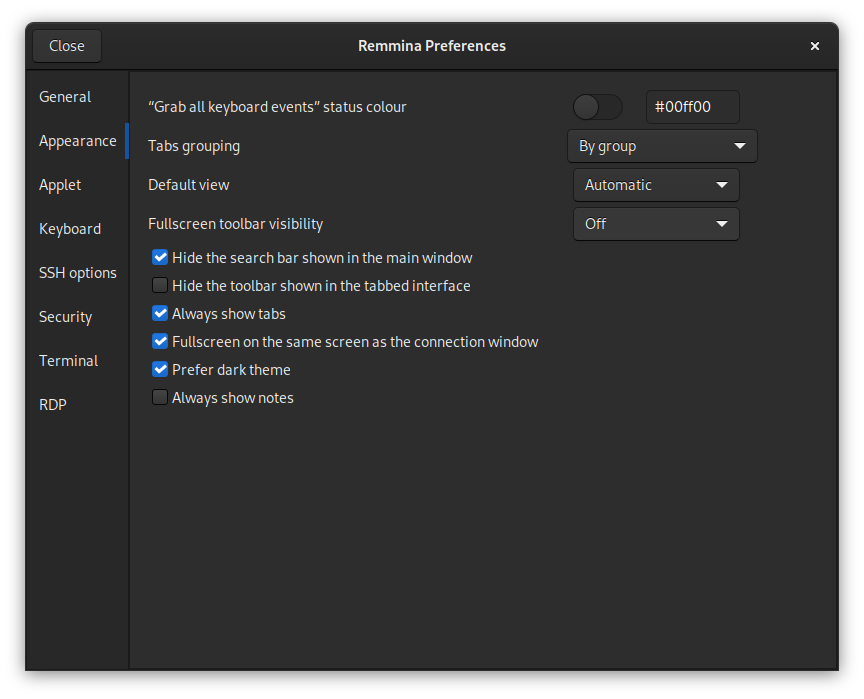This screenshot has width=864, height=699.
Task: Toggle the keyboard grab status colour switch
Action: click(x=598, y=107)
